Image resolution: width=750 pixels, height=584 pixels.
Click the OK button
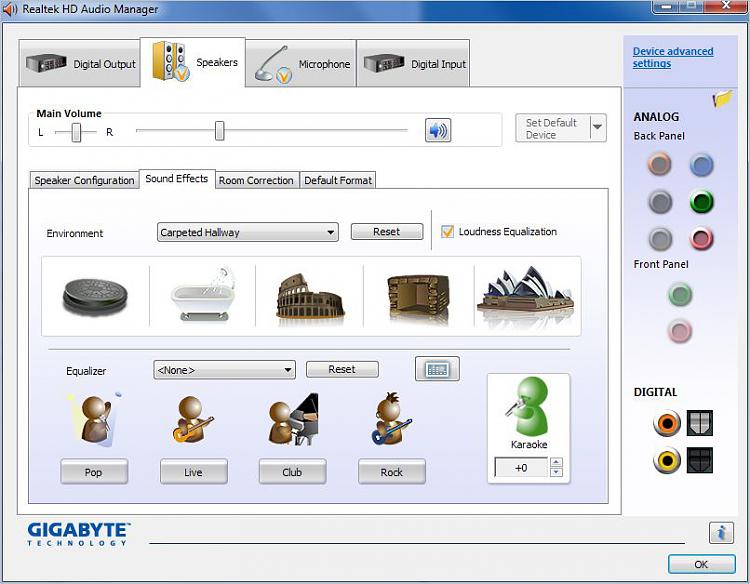coord(702,564)
